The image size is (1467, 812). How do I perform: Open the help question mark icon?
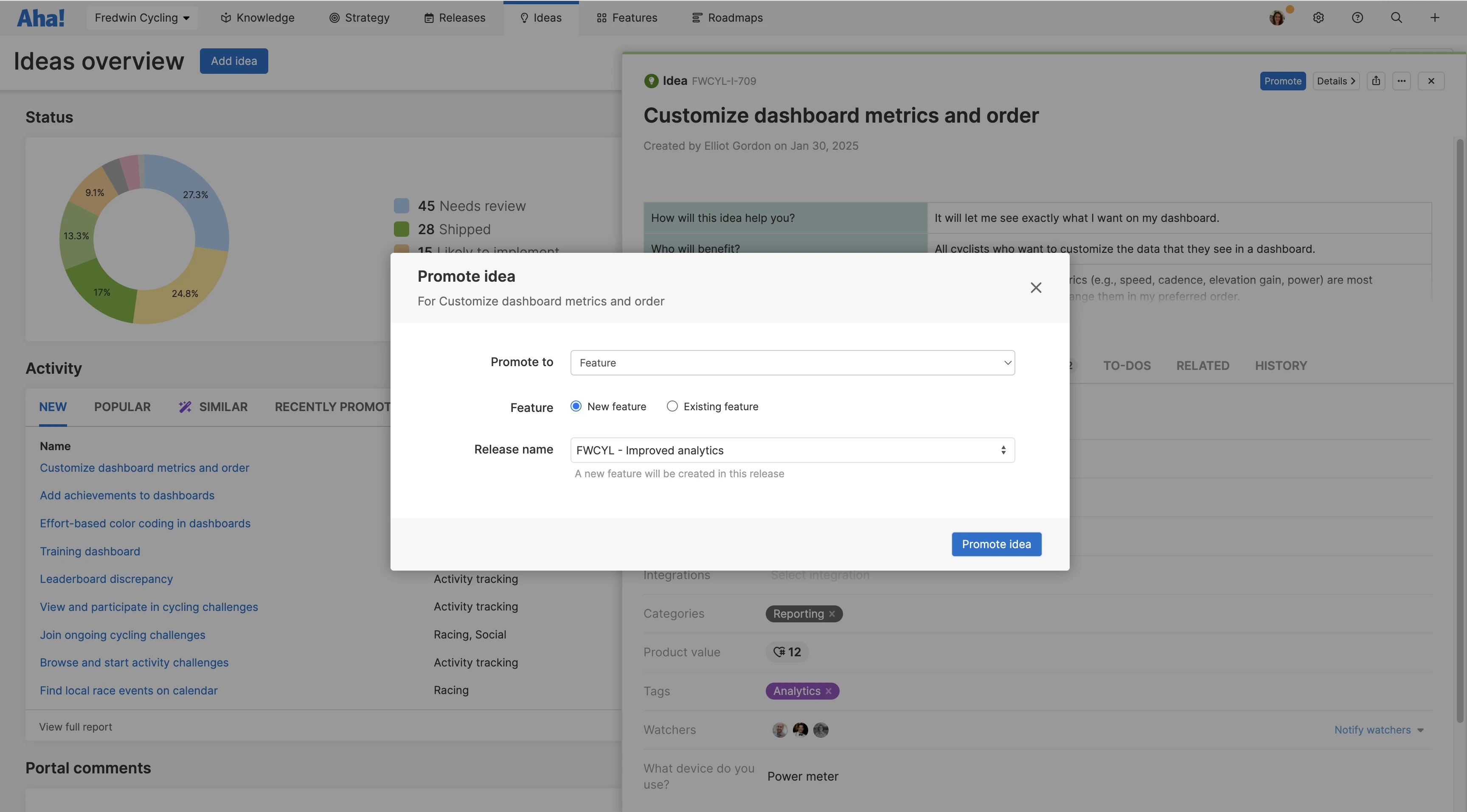coord(1357,18)
